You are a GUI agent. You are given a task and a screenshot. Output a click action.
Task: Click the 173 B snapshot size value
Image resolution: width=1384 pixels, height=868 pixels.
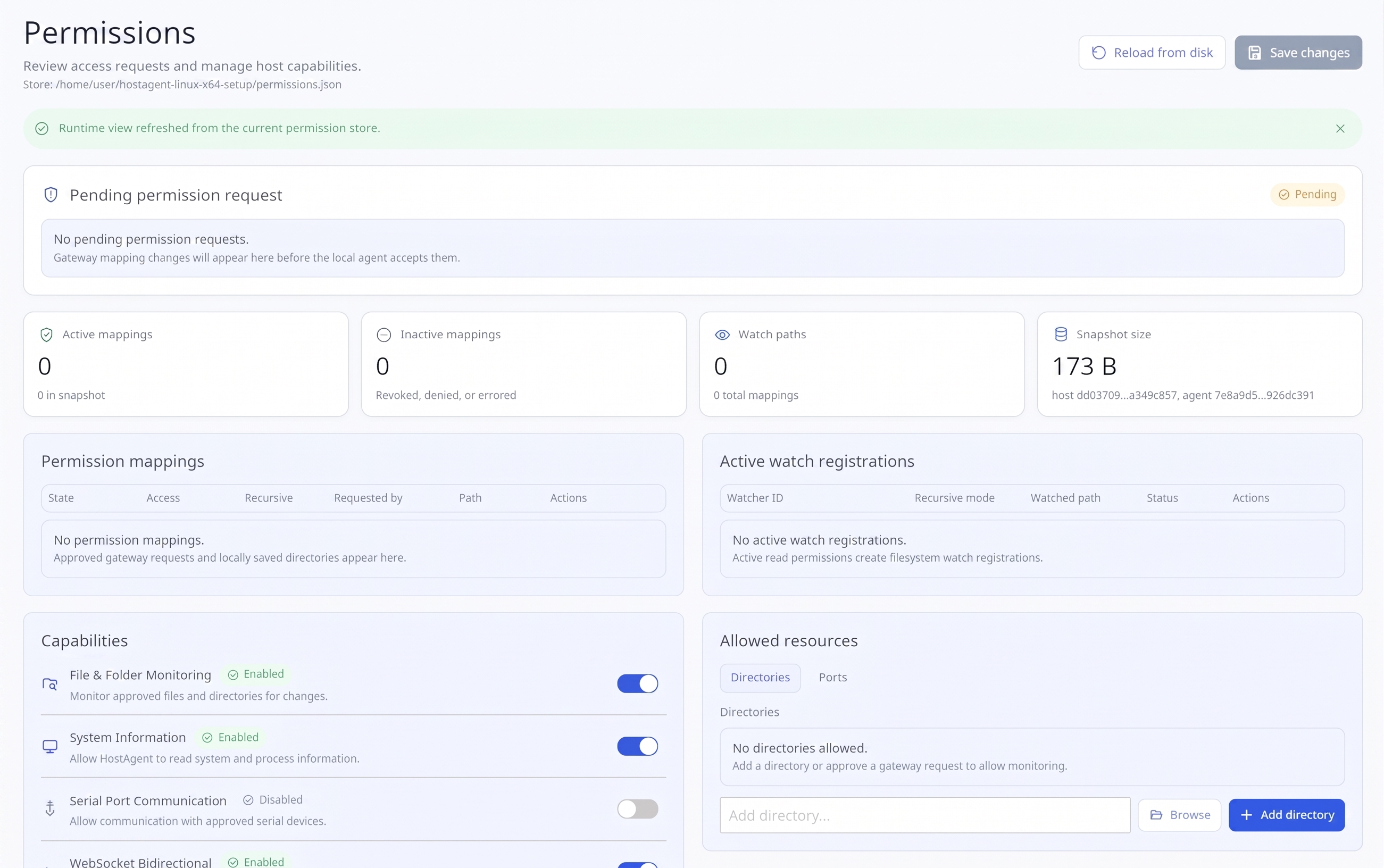(1084, 366)
